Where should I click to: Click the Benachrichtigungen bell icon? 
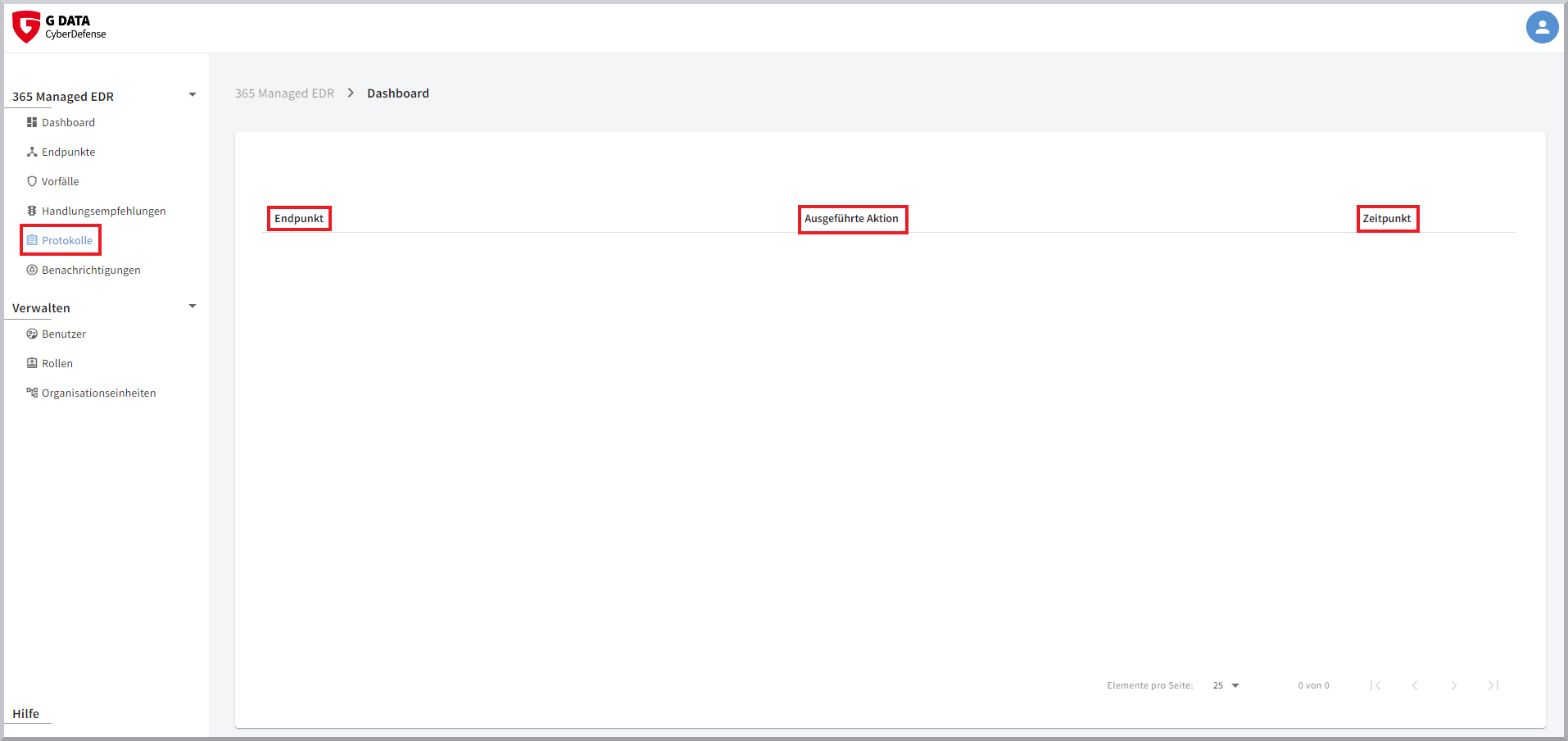[x=32, y=270]
